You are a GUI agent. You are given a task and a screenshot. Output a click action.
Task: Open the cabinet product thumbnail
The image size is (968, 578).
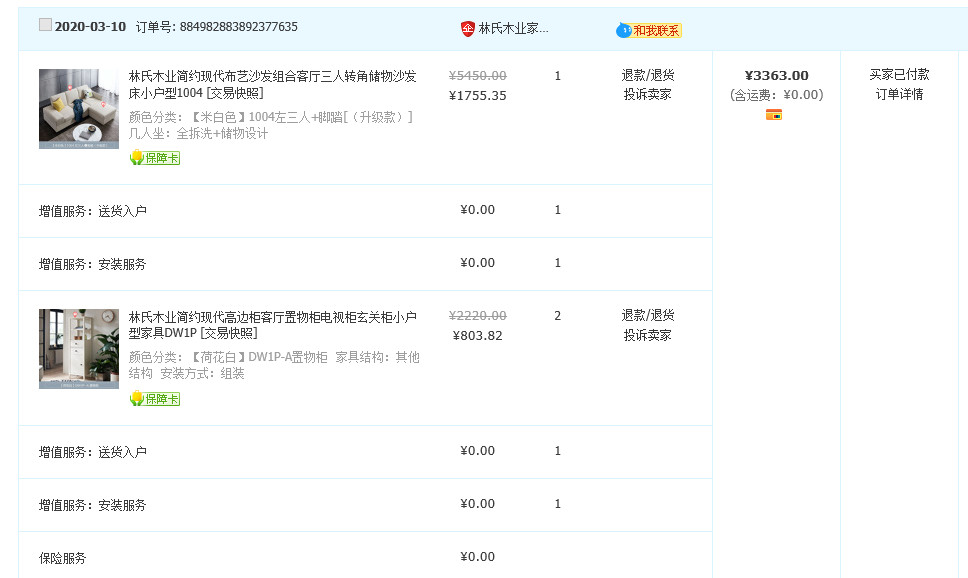coord(79,349)
